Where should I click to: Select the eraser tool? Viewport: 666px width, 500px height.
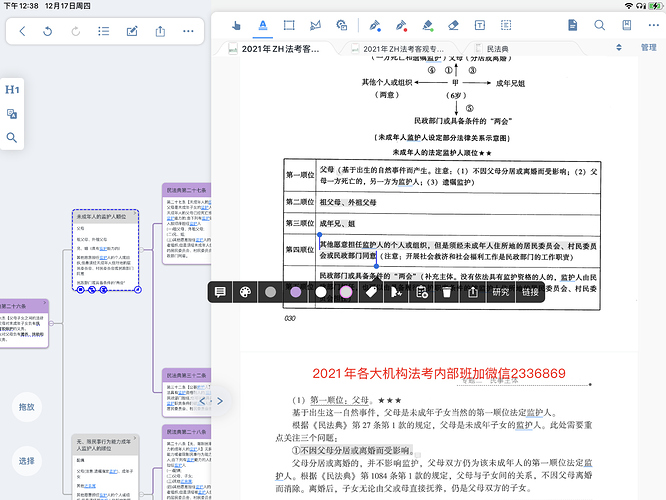(453, 25)
